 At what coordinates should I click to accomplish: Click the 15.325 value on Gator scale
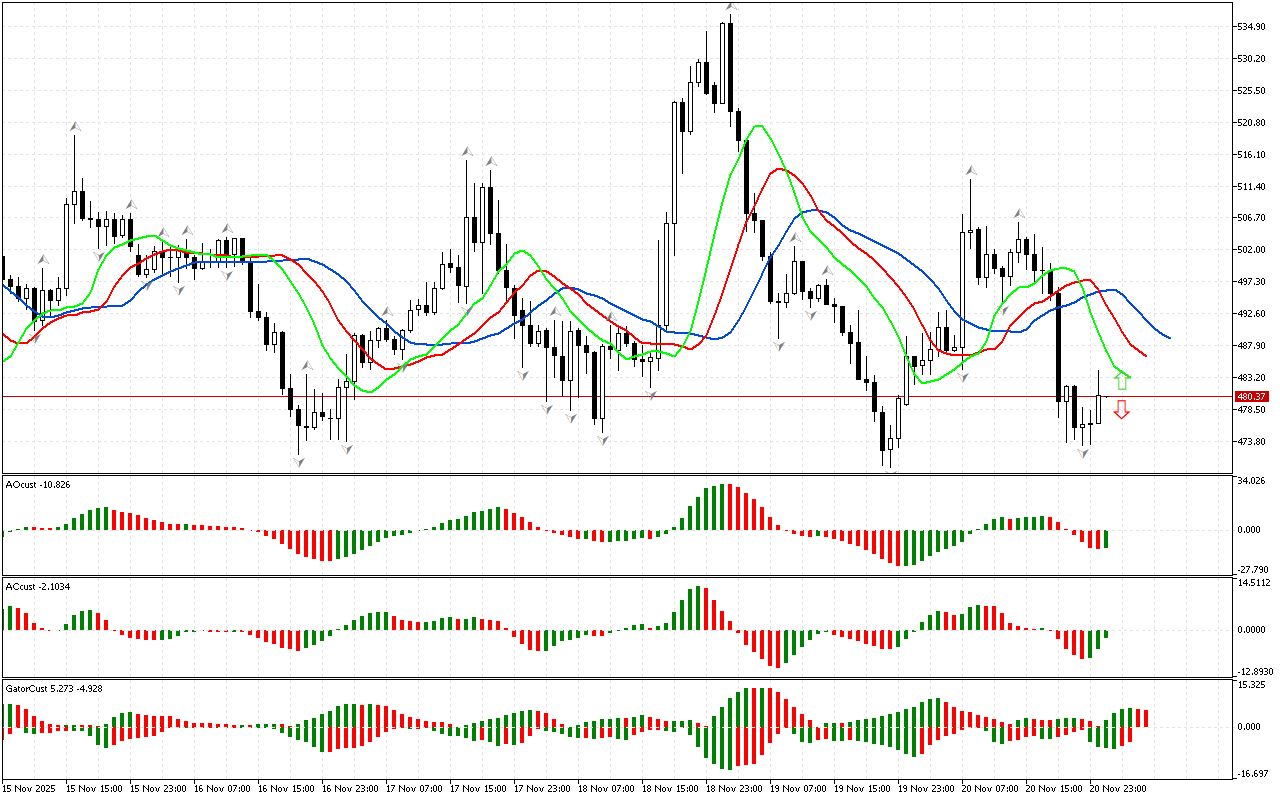1252,685
